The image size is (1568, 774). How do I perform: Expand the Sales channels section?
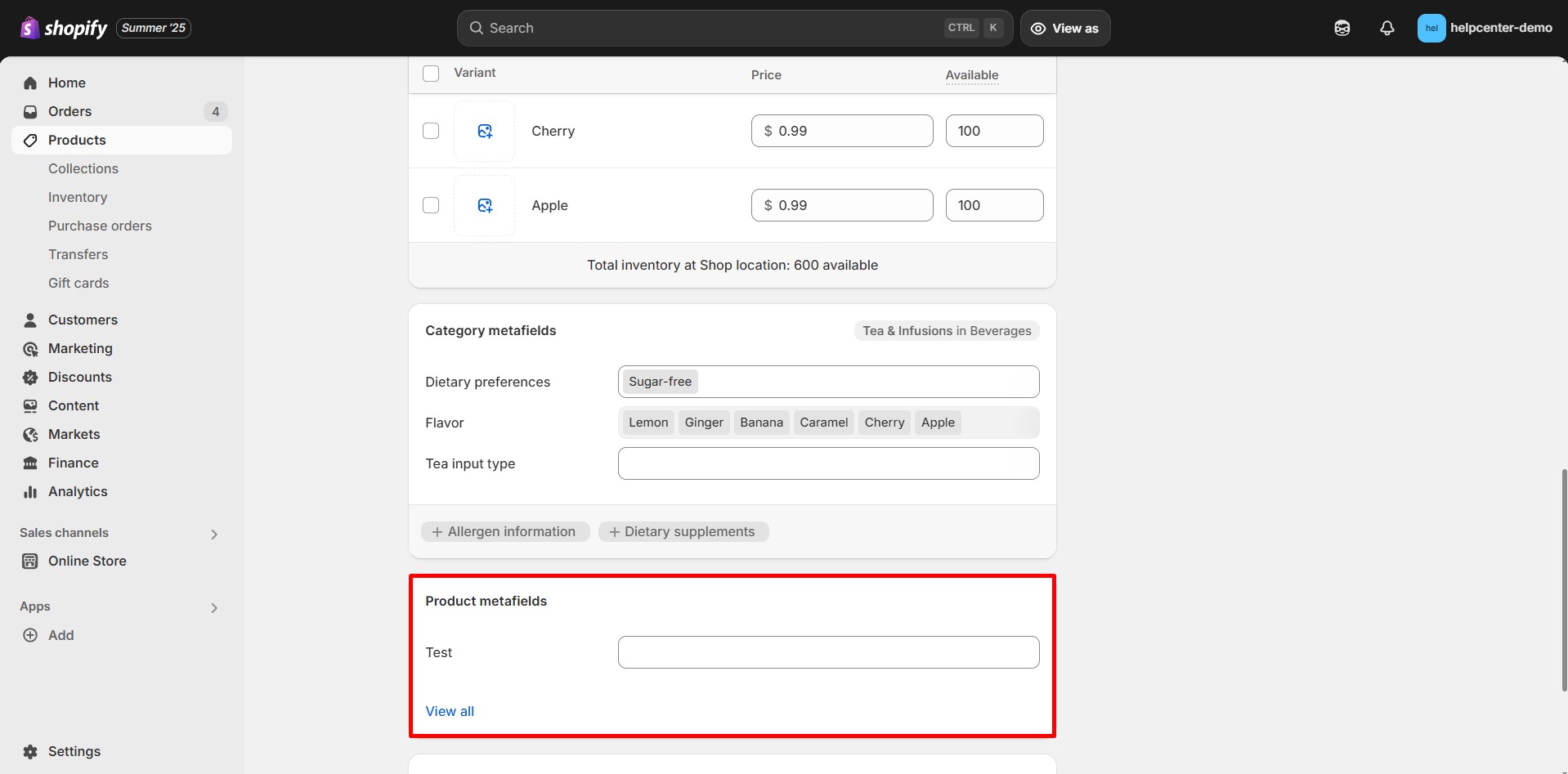[x=214, y=534]
